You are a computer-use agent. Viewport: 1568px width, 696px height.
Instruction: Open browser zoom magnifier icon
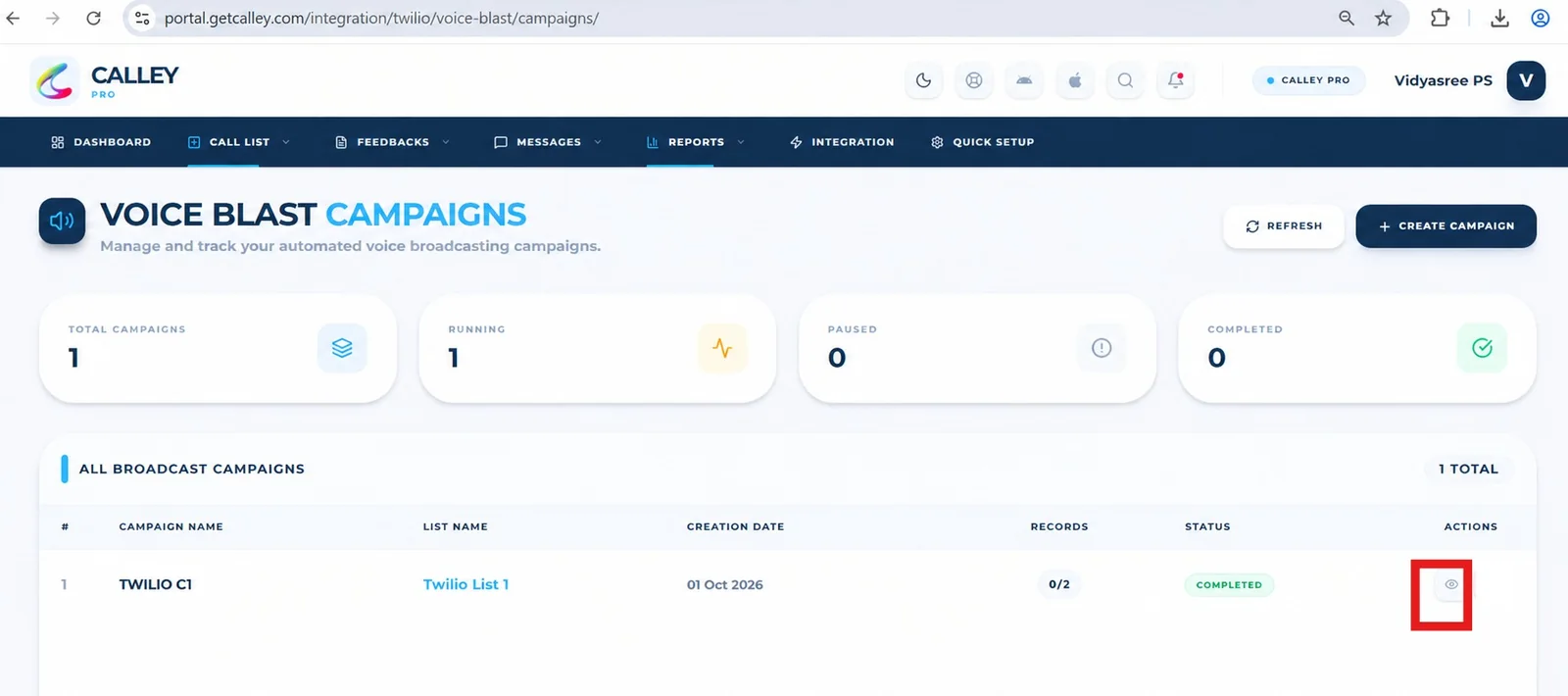pyautogui.click(x=1347, y=18)
